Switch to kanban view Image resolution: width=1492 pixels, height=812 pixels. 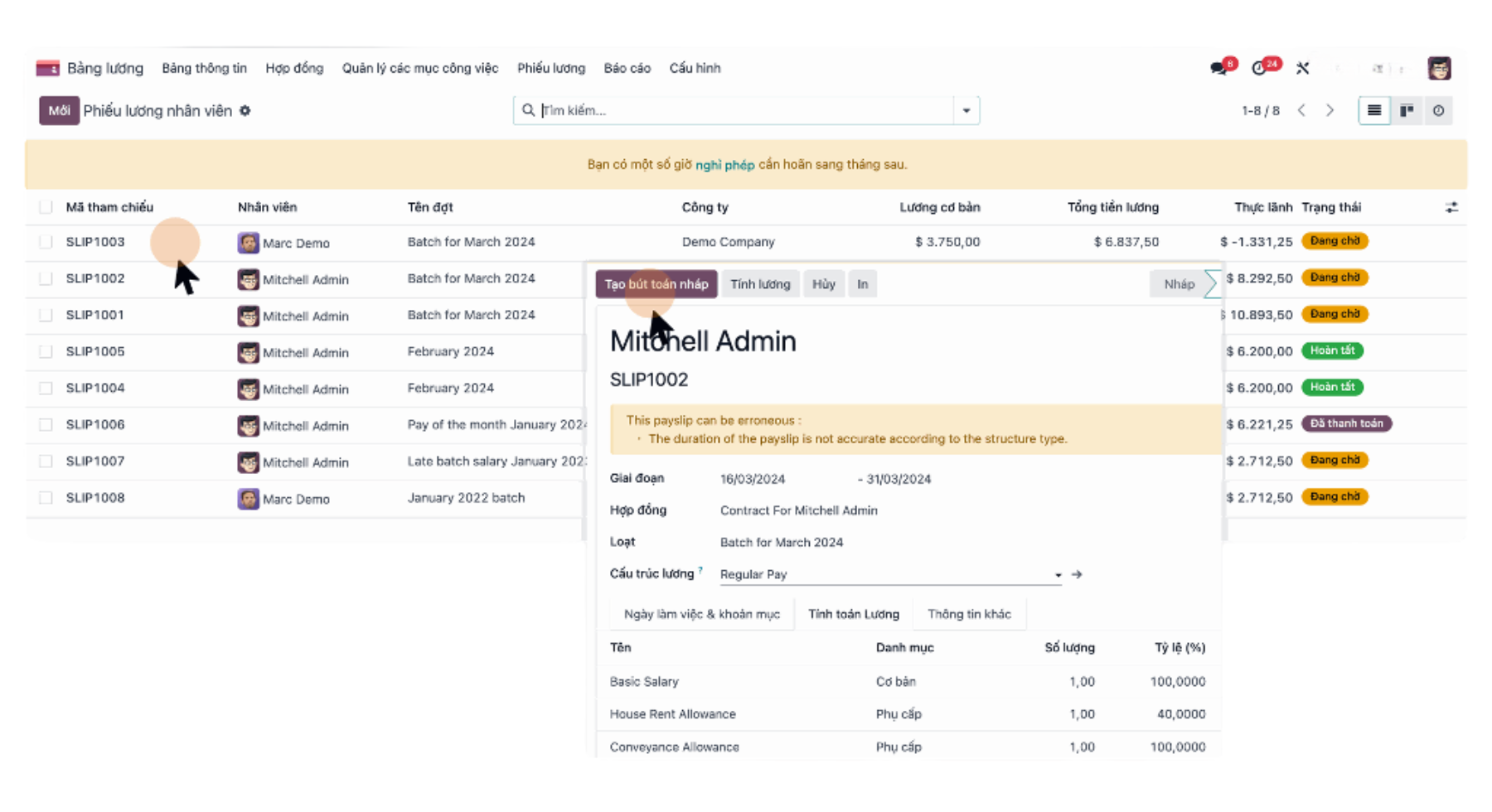pyautogui.click(x=1407, y=110)
